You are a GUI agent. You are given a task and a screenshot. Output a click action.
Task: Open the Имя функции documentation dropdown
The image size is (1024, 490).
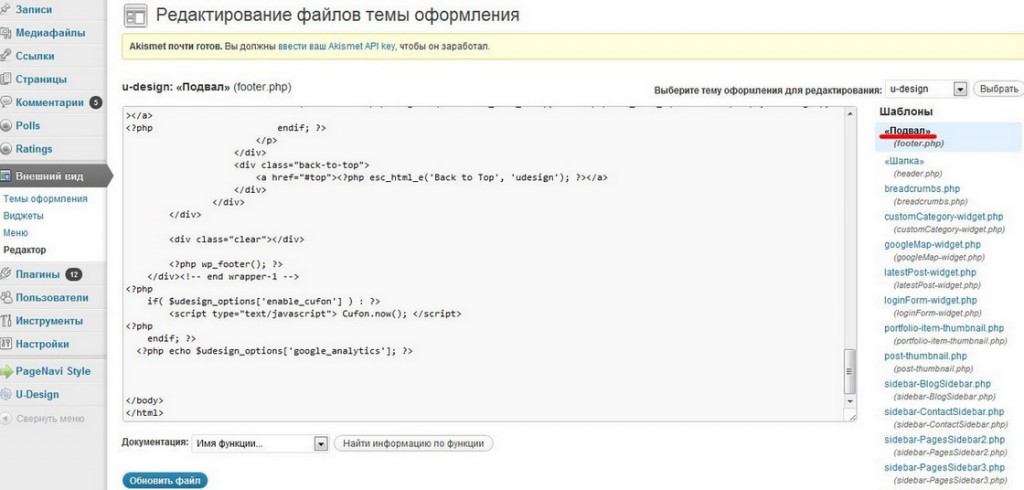click(259, 444)
